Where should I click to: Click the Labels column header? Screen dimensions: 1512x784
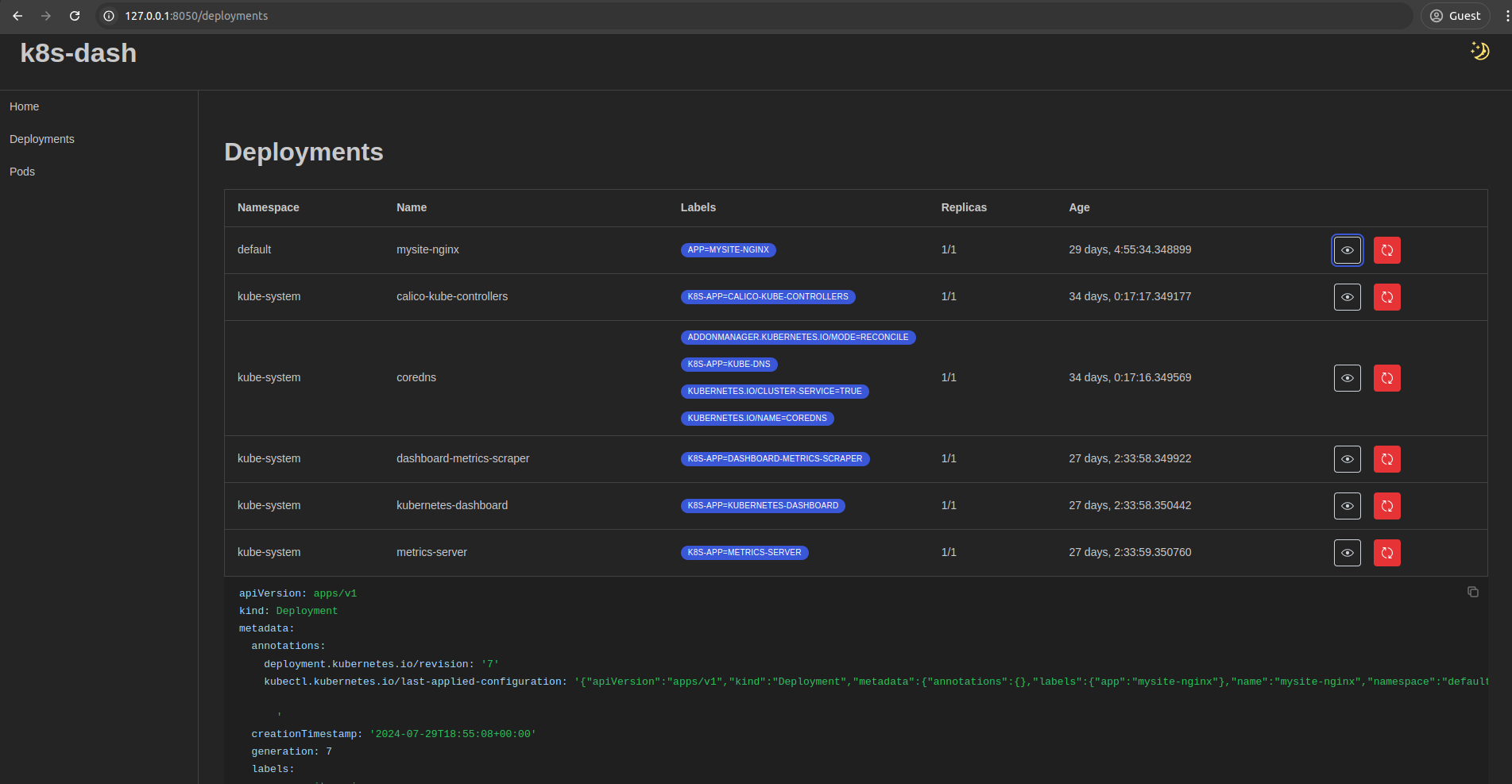pos(698,207)
